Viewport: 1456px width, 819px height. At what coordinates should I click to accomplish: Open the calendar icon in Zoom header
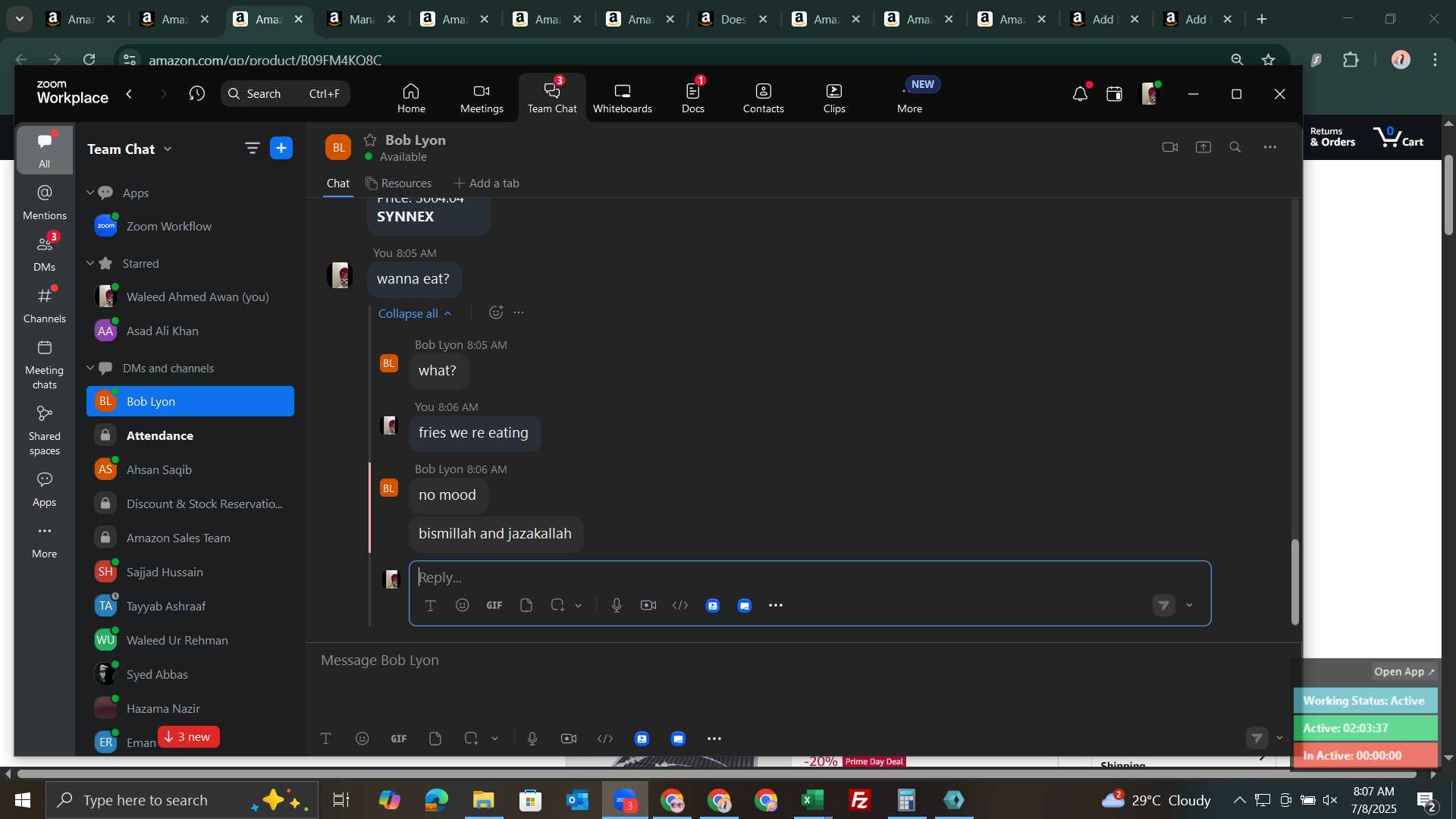[x=1114, y=94]
